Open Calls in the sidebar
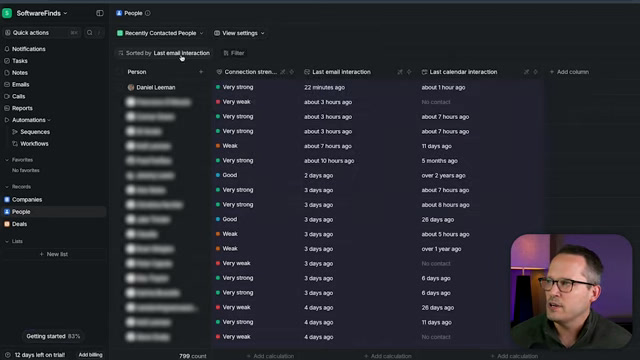640x360 pixels. click(x=18, y=96)
